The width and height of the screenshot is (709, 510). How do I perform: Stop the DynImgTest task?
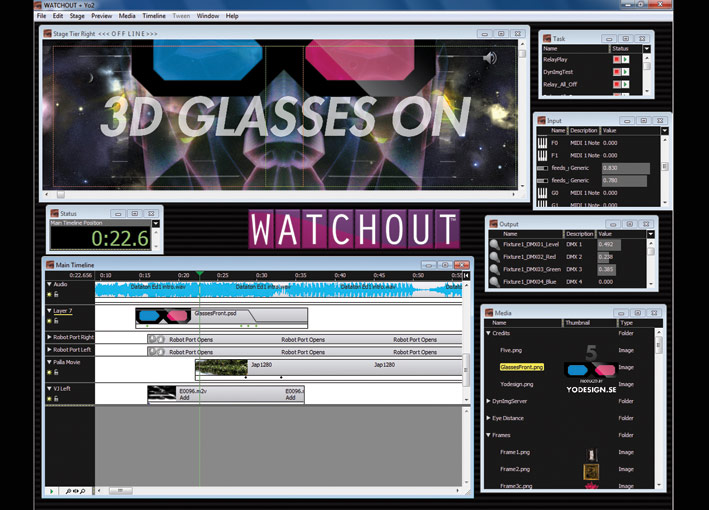(616, 72)
